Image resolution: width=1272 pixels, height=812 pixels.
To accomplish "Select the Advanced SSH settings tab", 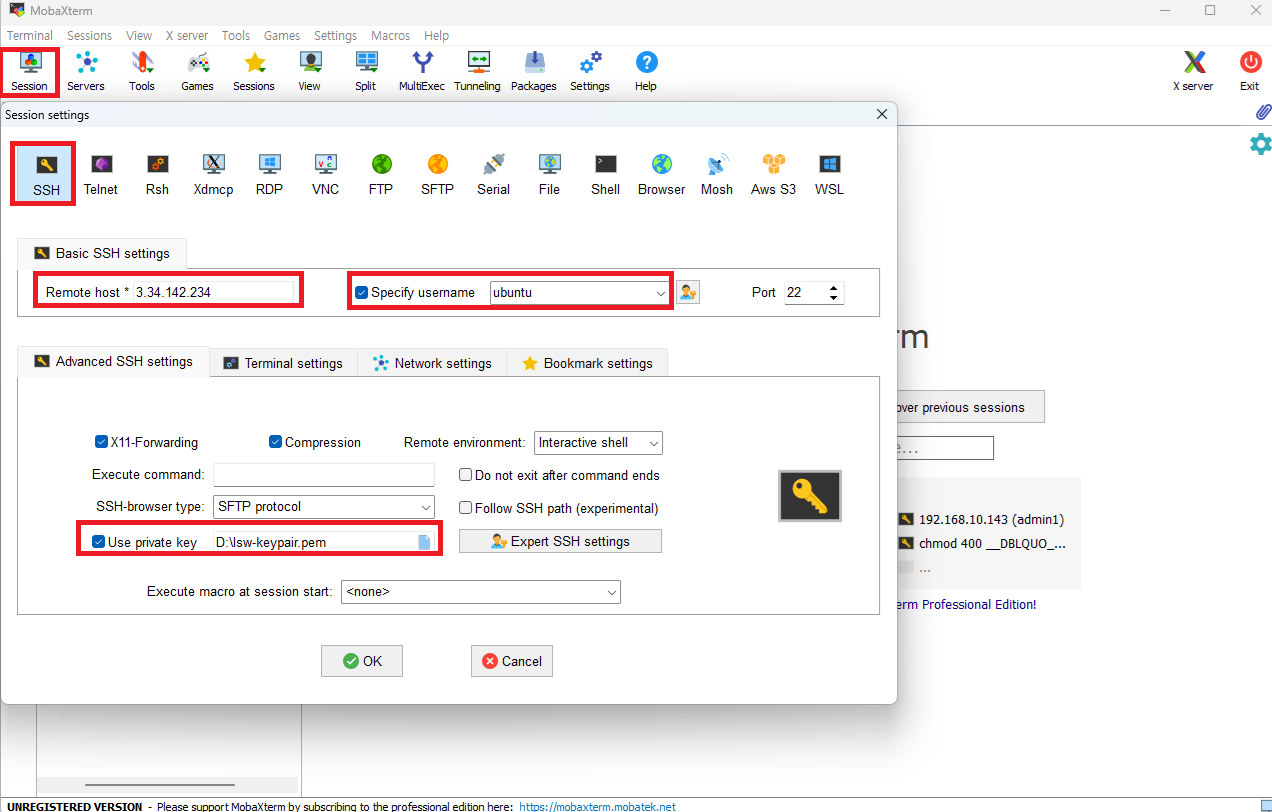I will tap(113, 361).
